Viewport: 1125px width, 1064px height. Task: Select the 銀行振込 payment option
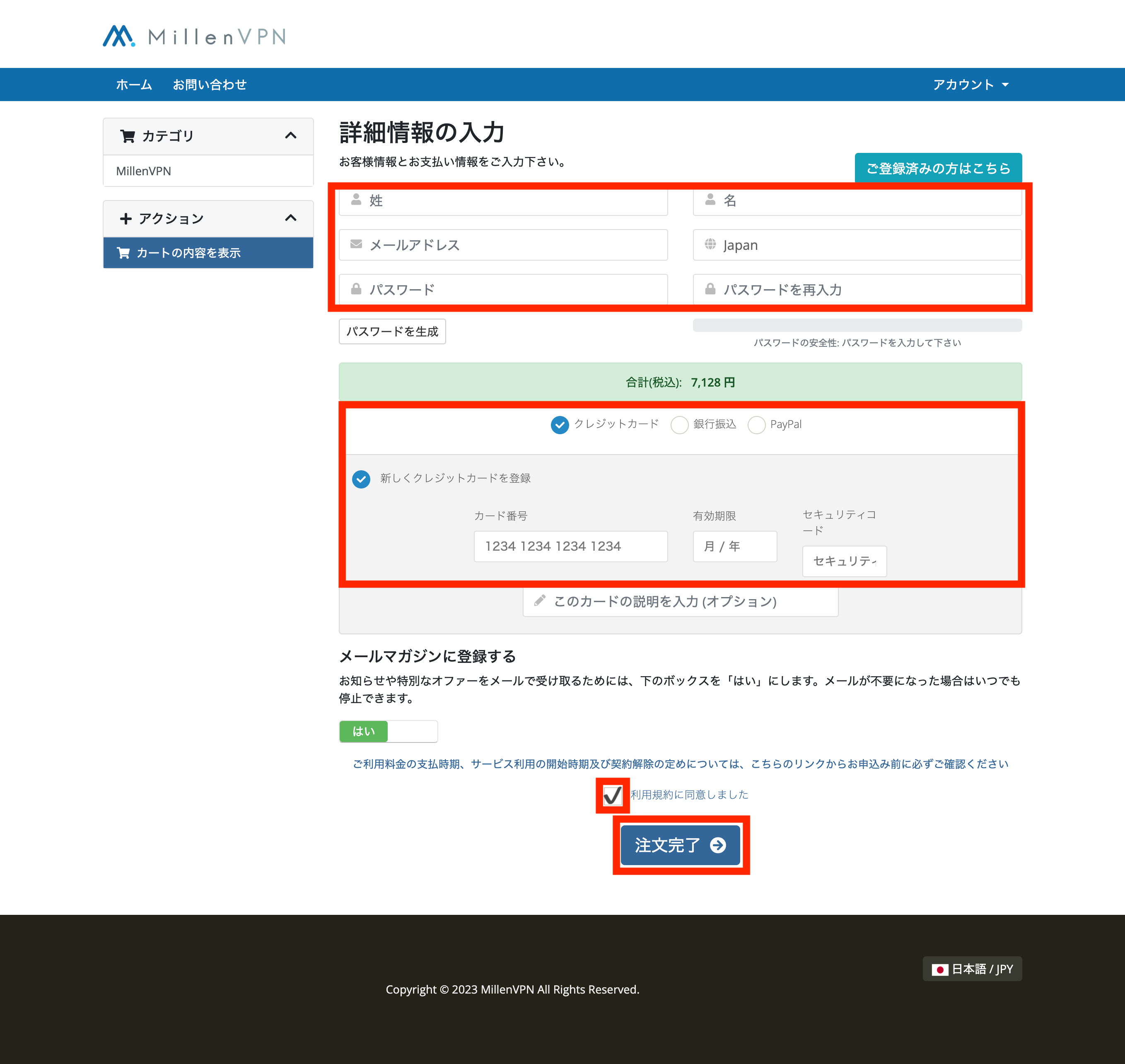[x=679, y=425]
